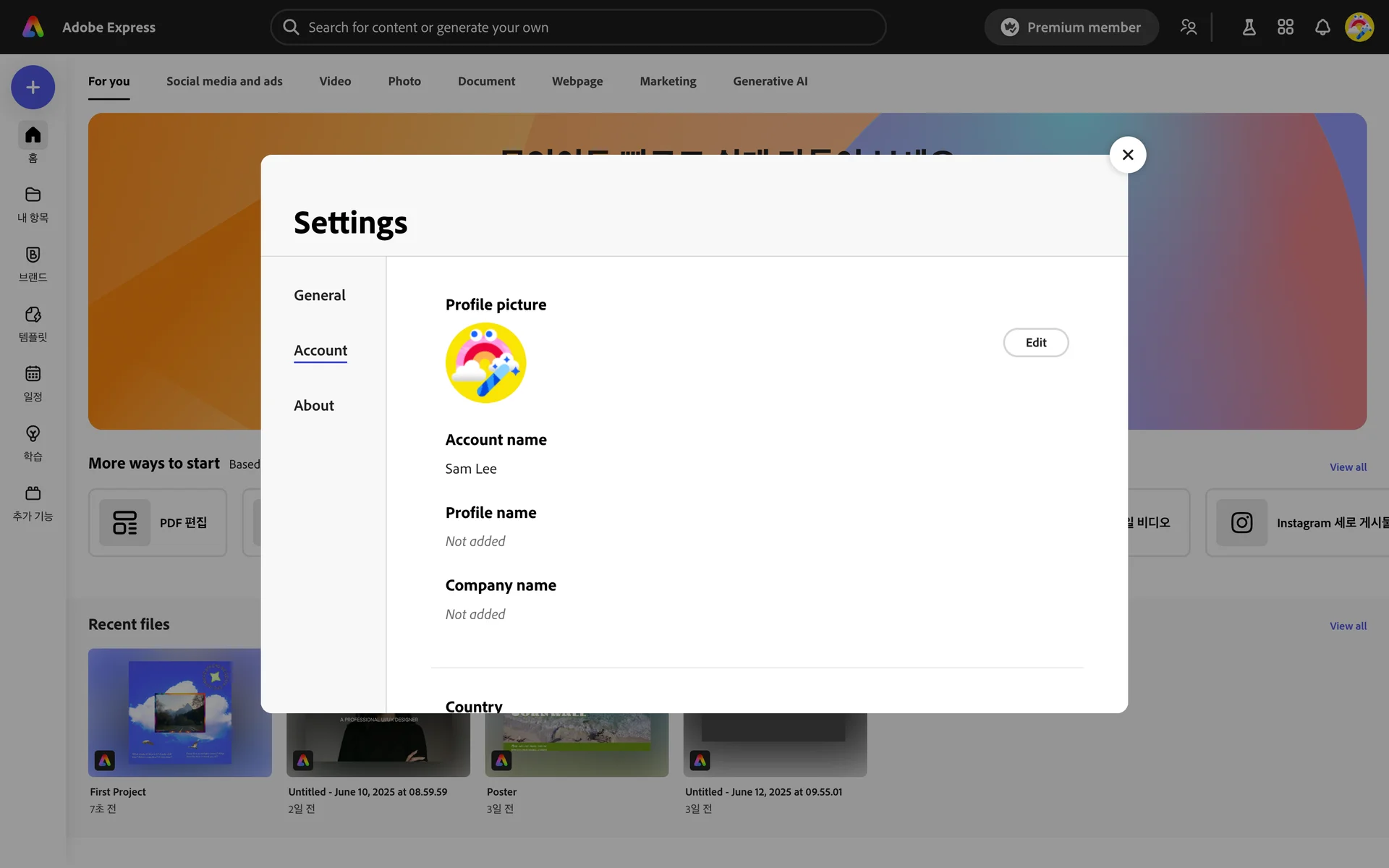Viewport: 1389px width, 868px height.
Task: Open the Home sidebar icon
Action: [x=33, y=135]
